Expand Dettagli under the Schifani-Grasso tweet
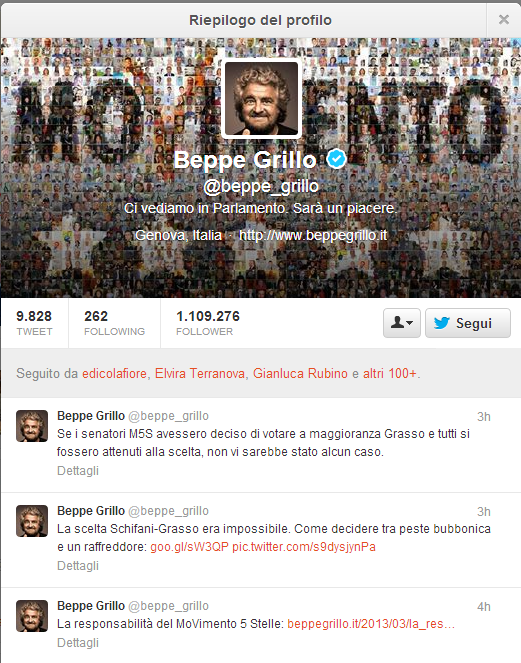Viewport: 521px width, 663px height. [x=78, y=566]
